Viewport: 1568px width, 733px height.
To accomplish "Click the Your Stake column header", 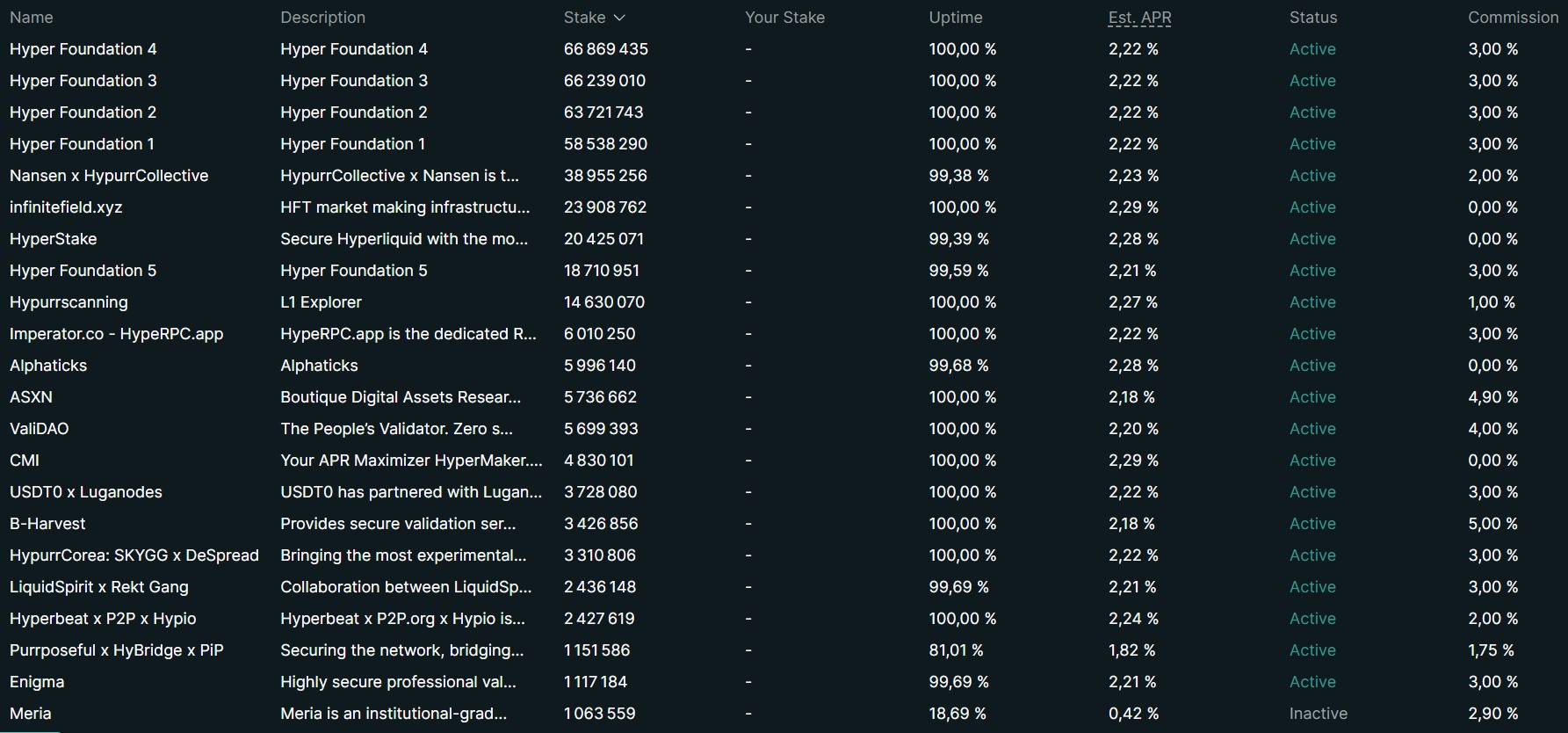I will click(784, 17).
